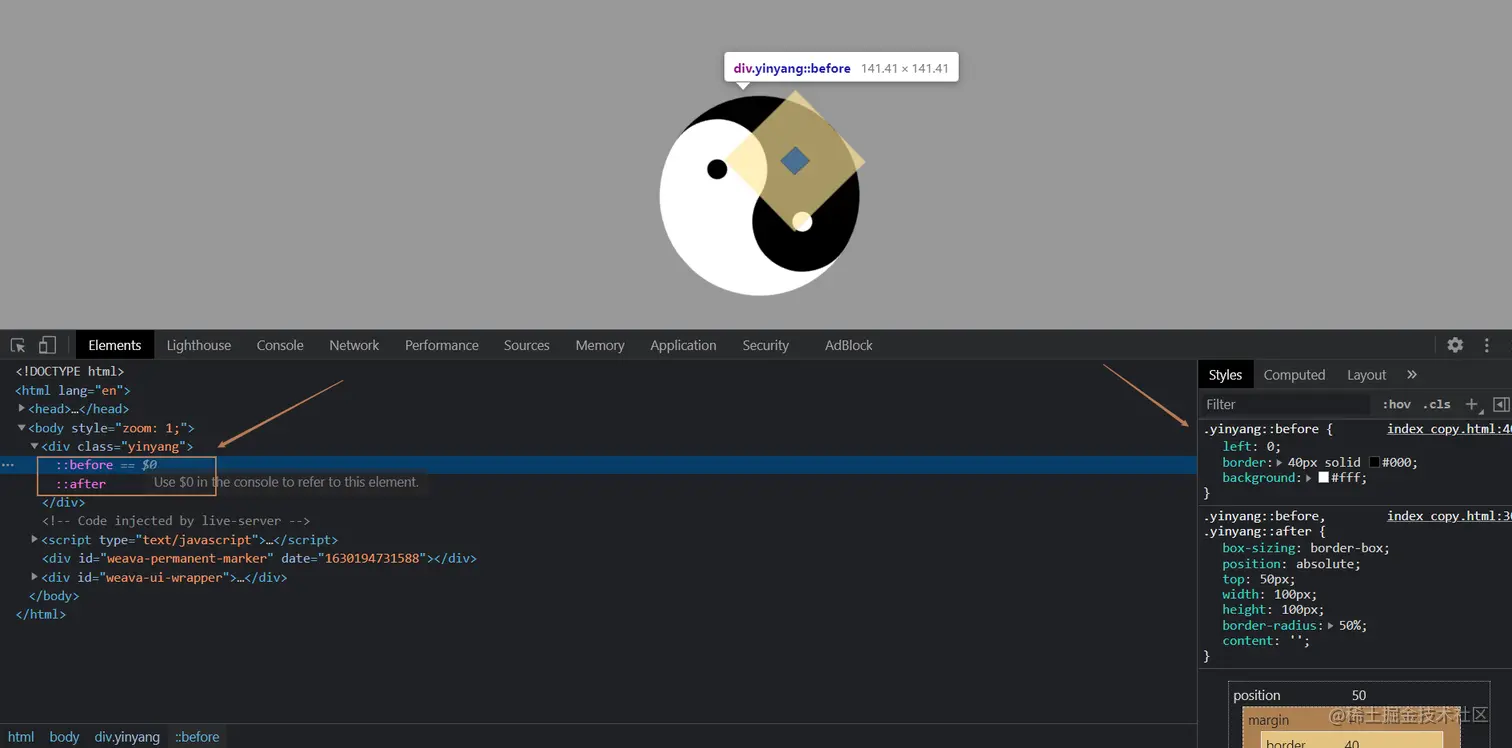Select the ::before pseudo-element row

point(598,465)
